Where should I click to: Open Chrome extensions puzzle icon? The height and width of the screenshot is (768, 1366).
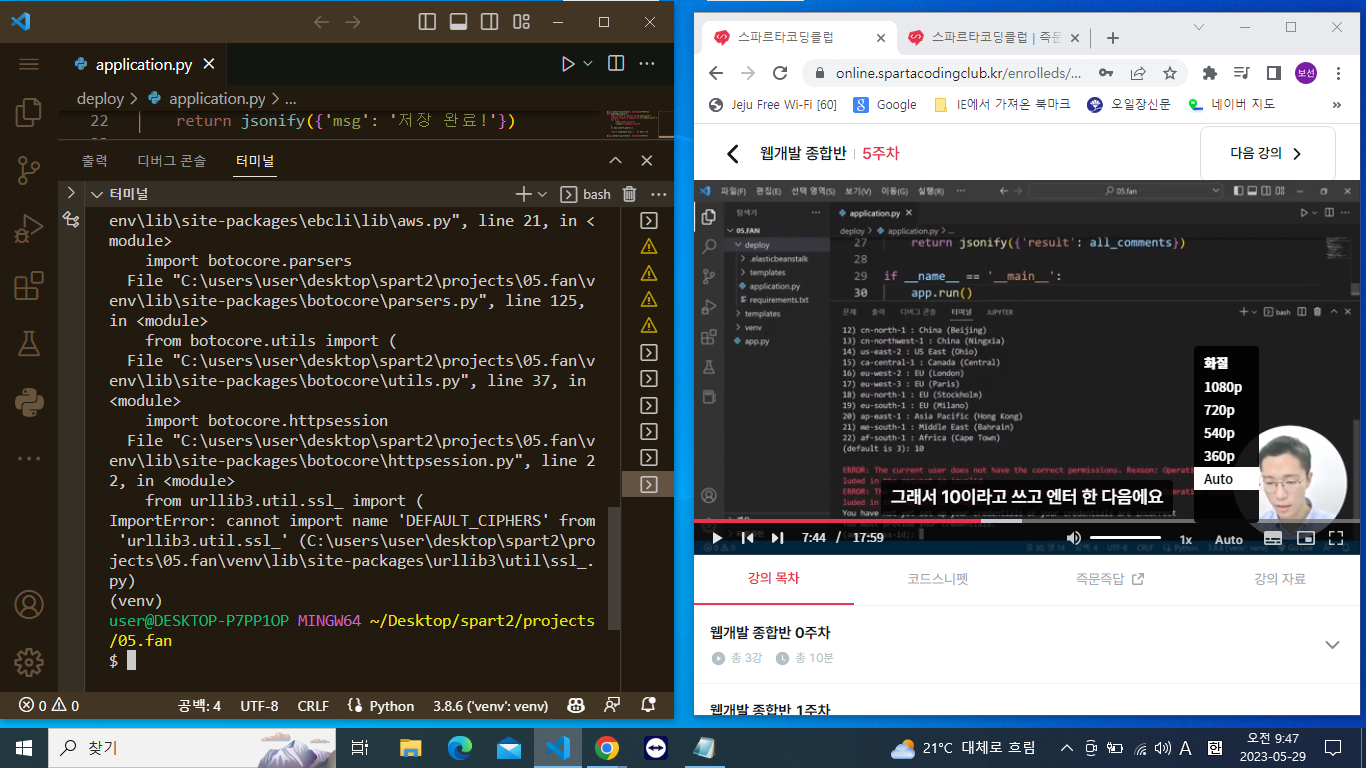[x=1210, y=73]
